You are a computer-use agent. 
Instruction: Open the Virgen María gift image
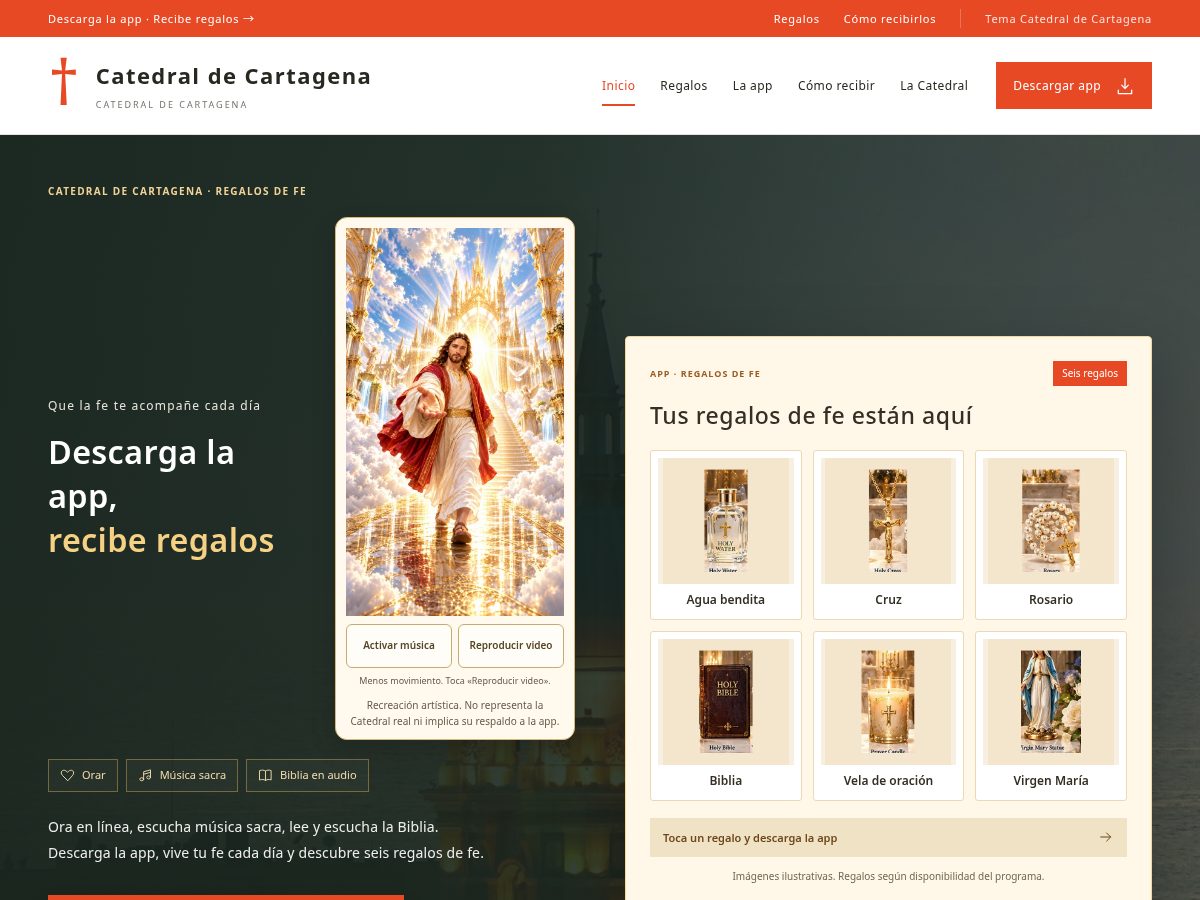[x=1051, y=702]
